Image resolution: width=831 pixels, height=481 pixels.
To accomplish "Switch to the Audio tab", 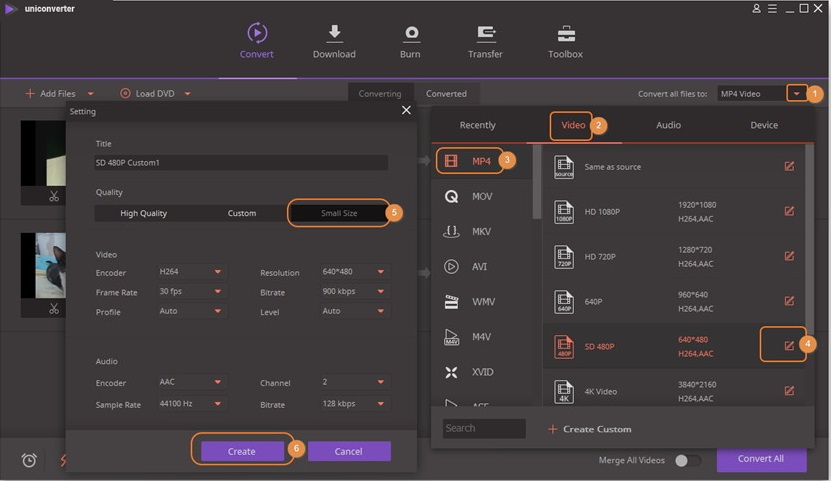I will (x=668, y=125).
